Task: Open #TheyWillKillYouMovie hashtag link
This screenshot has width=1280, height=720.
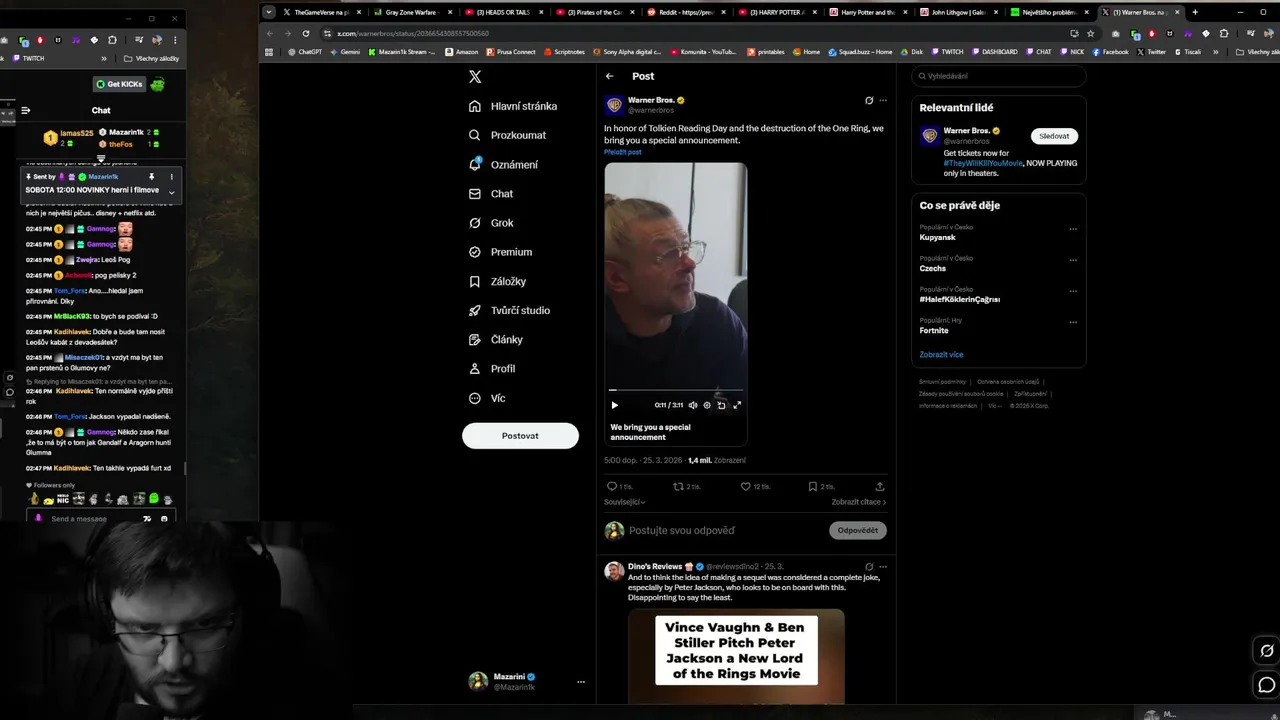Action: pyautogui.click(x=984, y=163)
